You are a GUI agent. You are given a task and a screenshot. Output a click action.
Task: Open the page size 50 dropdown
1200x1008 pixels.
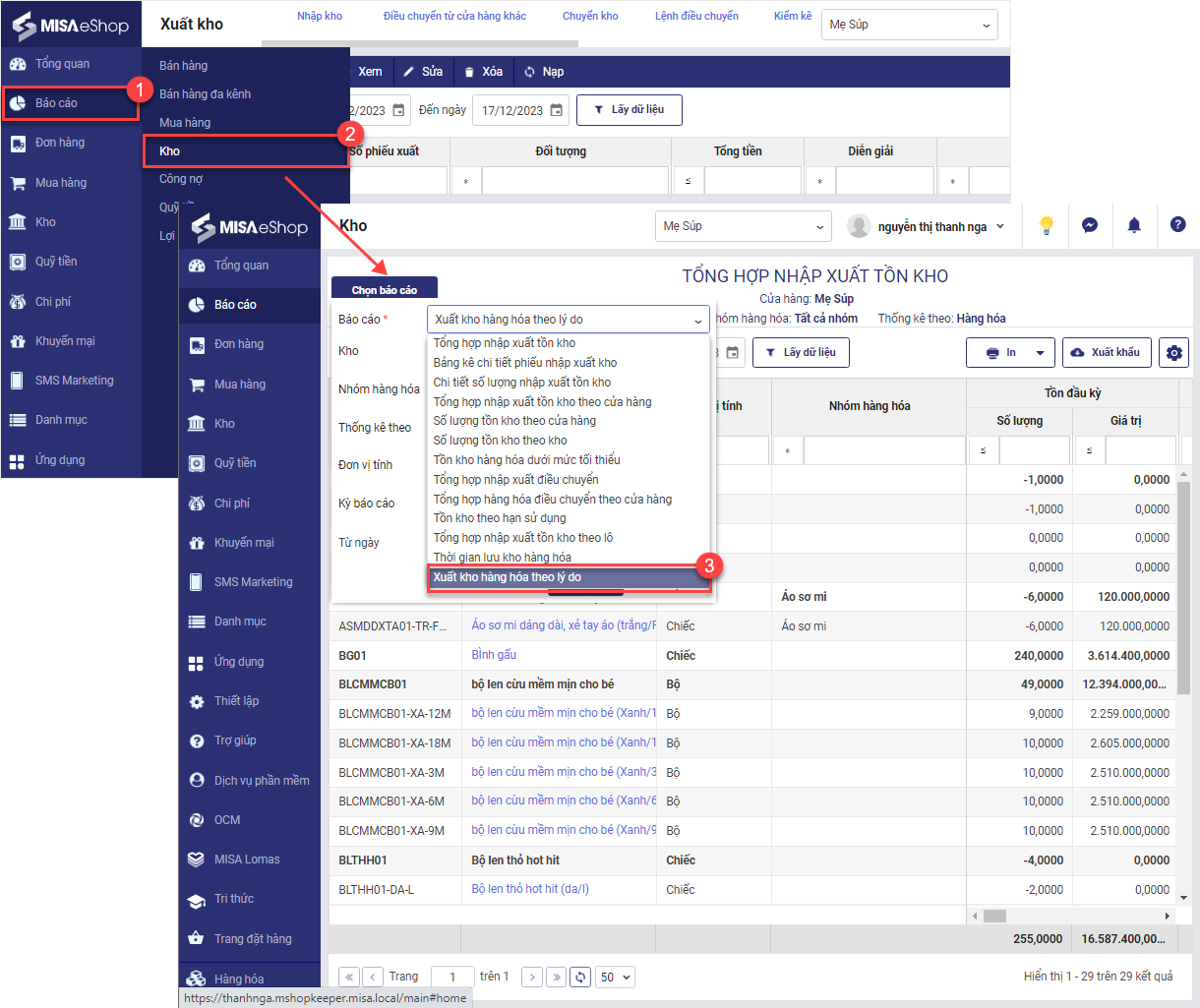coord(616,977)
